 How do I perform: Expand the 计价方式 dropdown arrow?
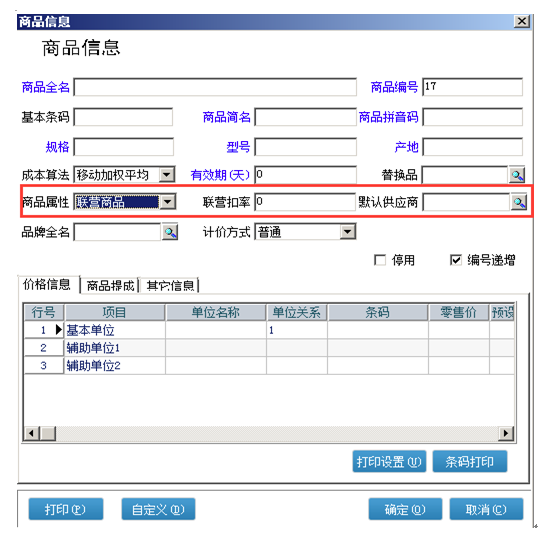point(348,232)
